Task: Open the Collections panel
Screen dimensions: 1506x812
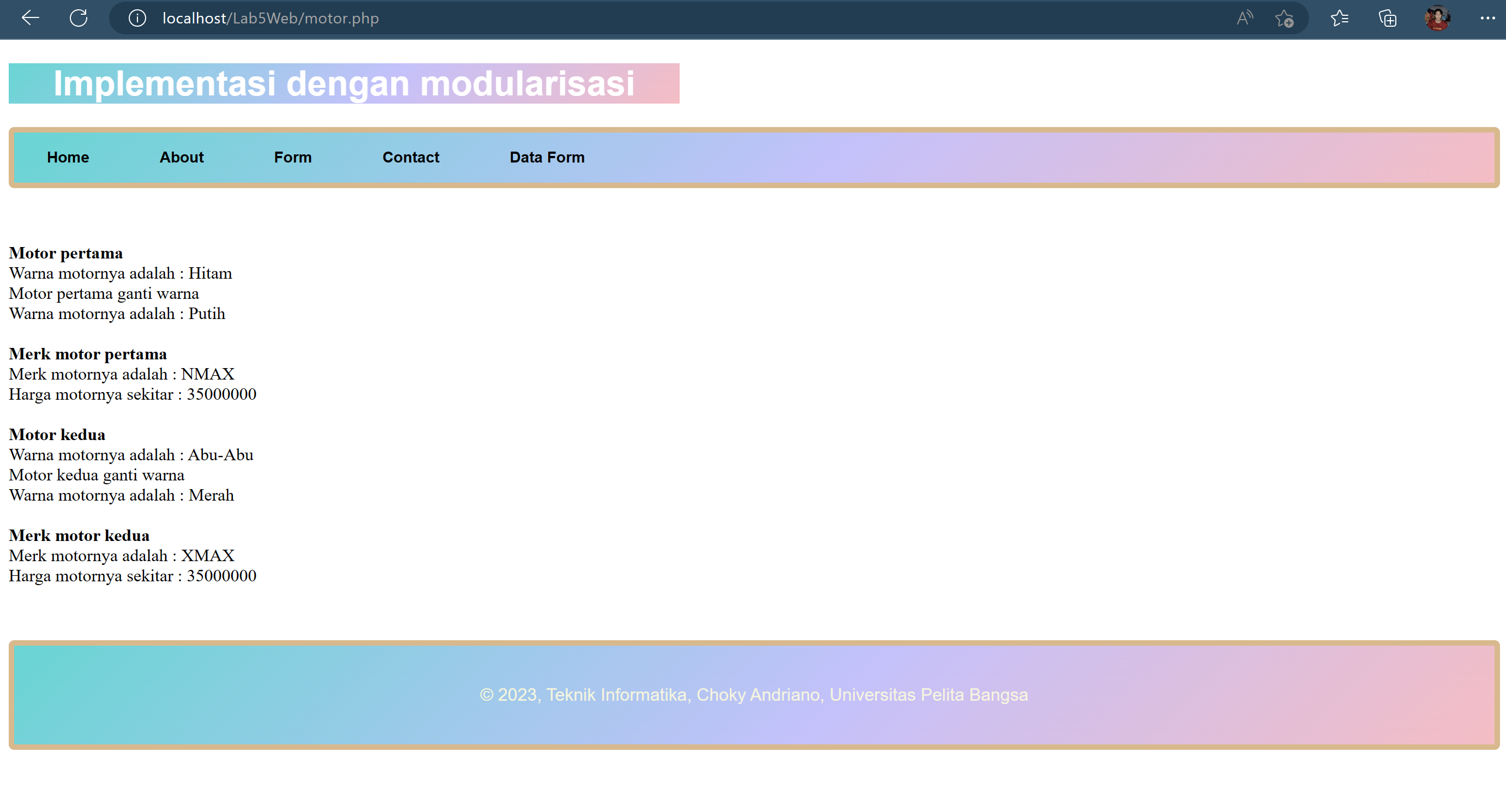Action: [1387, 18]
